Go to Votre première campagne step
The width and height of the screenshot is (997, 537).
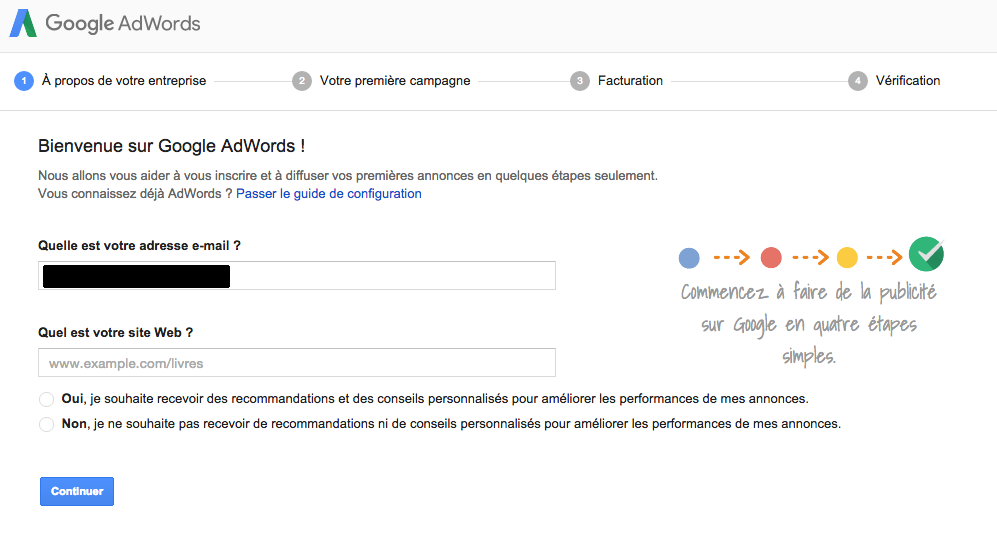(x=395, y=81)
